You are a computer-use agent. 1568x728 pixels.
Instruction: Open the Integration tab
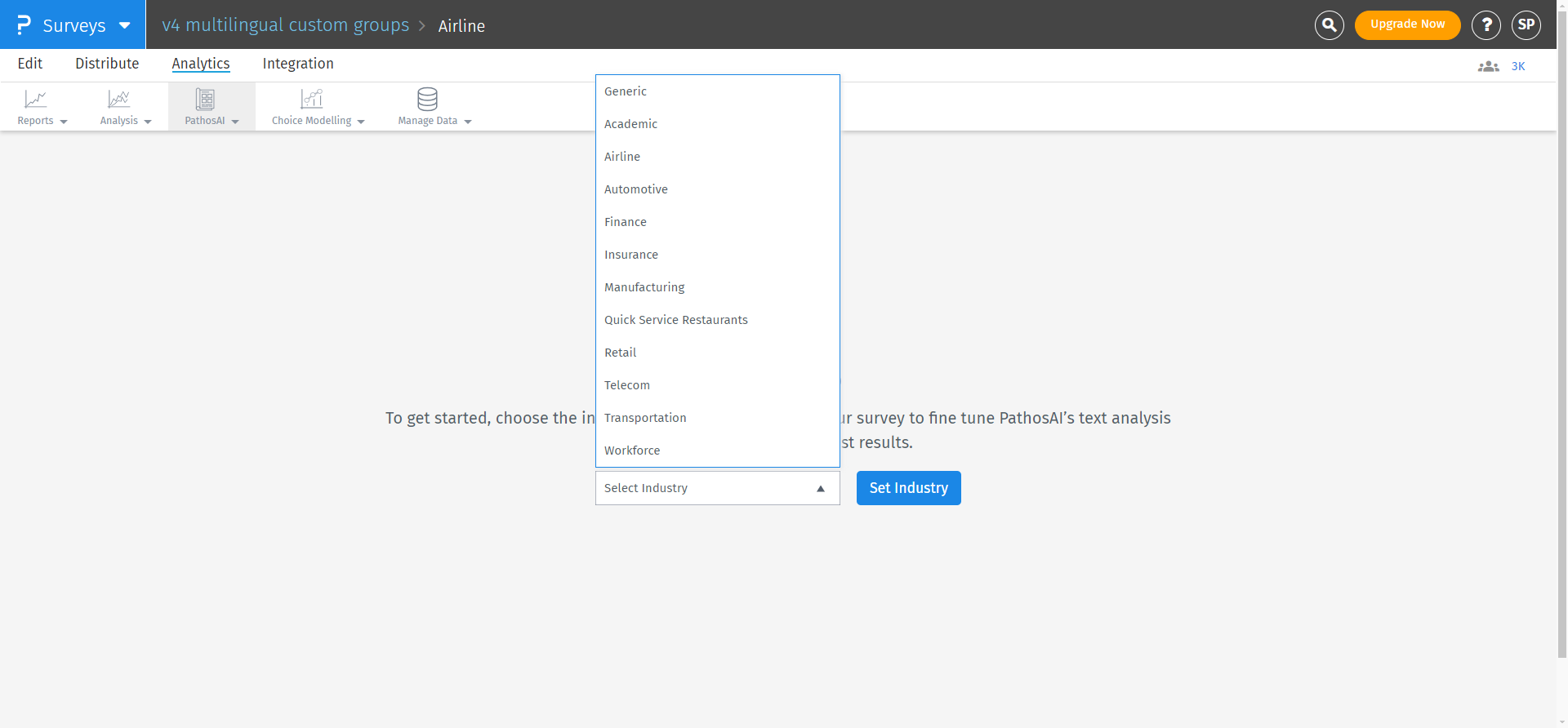point(297,64)
